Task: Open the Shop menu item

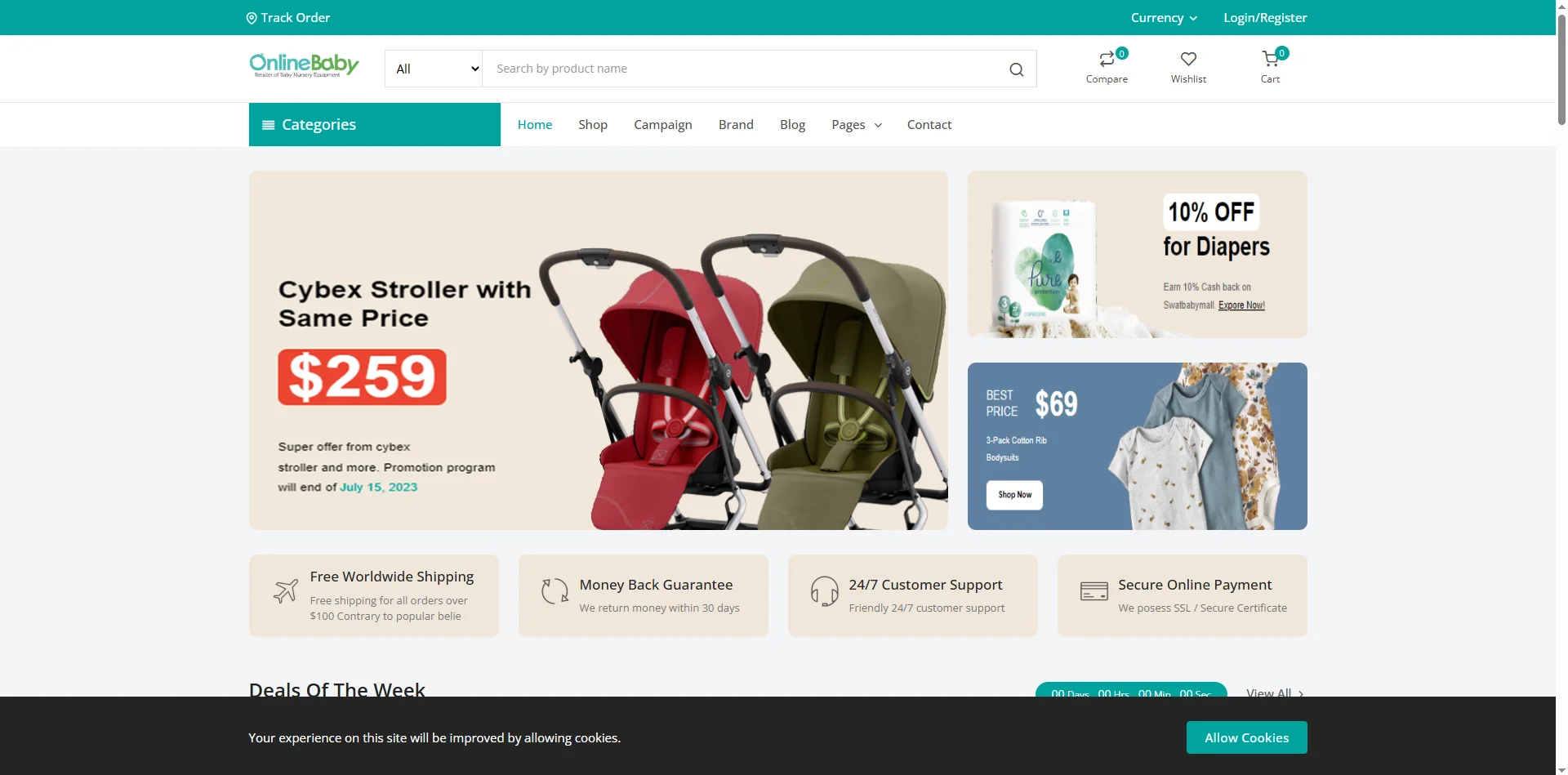Action: tap(593, 124)
